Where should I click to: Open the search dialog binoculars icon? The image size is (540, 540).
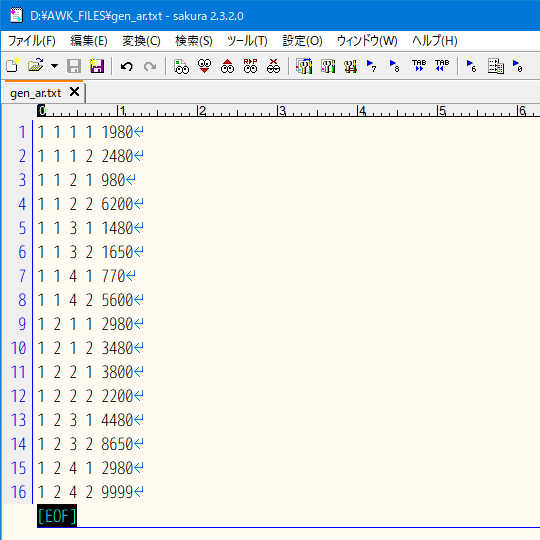pos(181,66)
